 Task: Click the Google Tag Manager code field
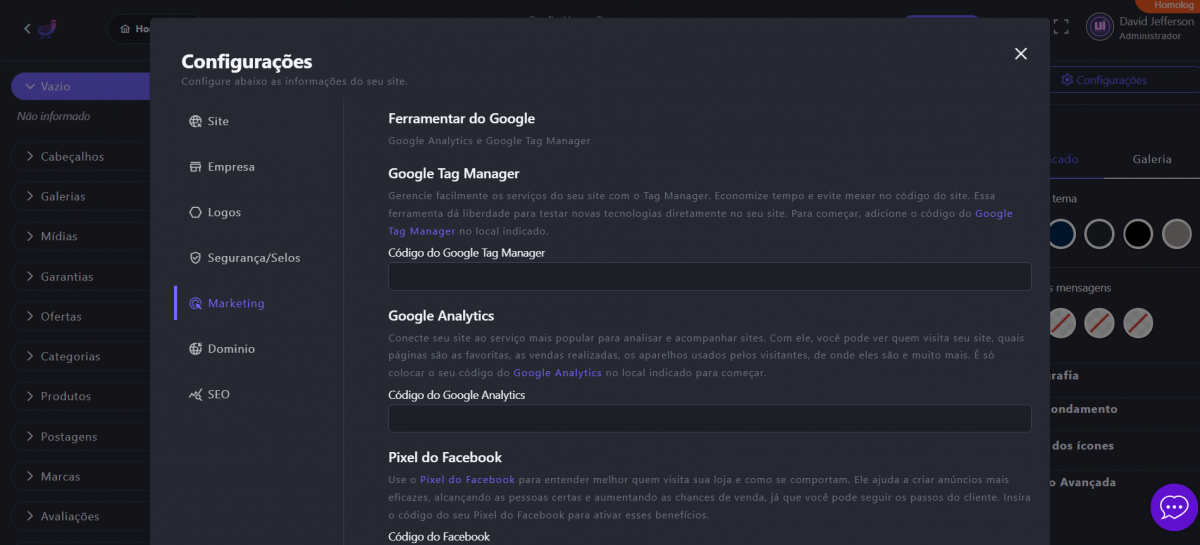pyautogui.click(x=709, y=277)
